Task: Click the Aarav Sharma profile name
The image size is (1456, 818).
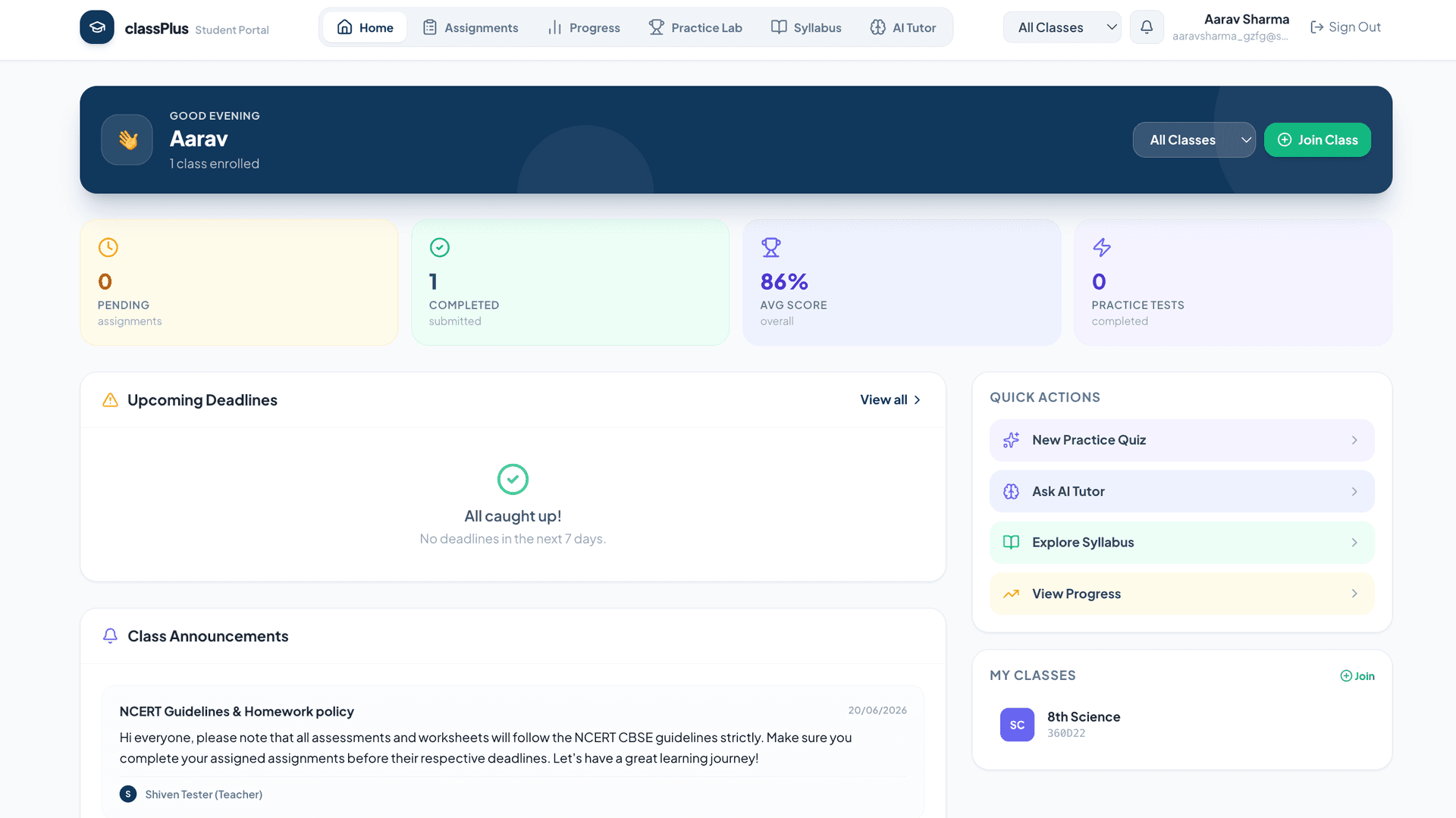Action: 1247,20
